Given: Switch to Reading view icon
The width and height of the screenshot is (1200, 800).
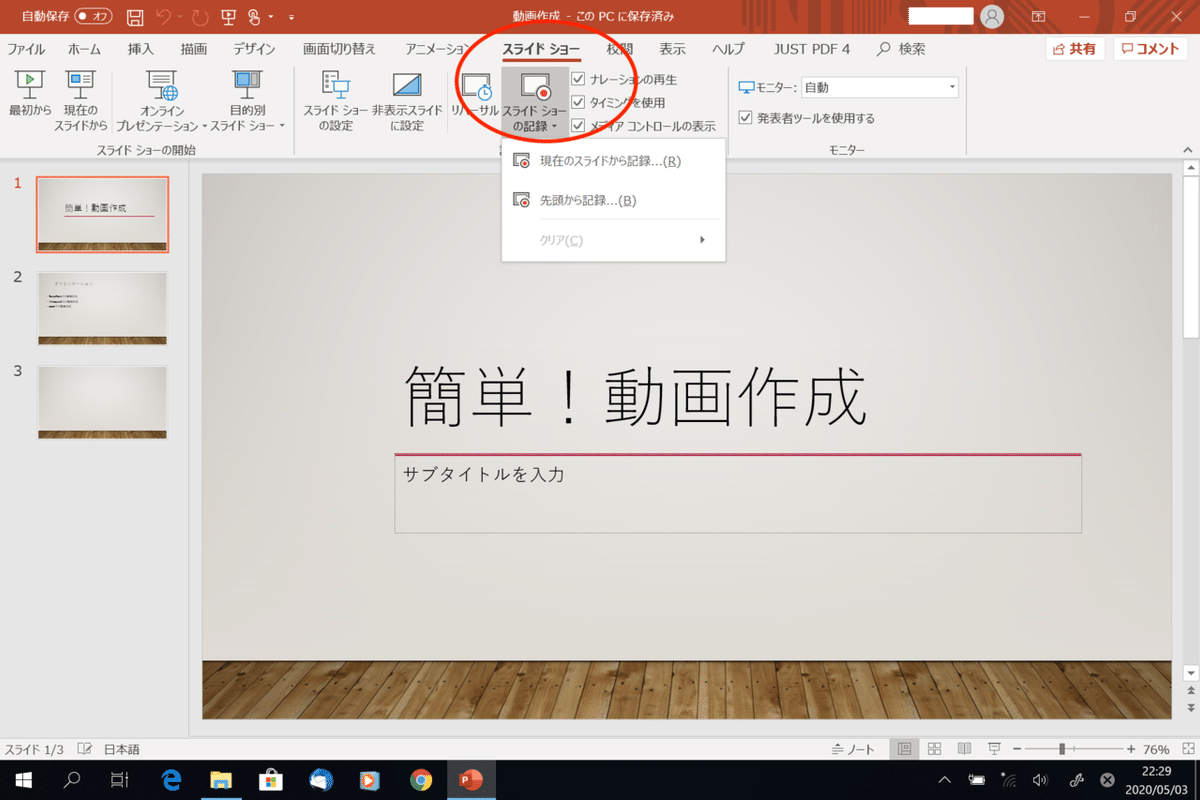Looking at the screenshot, I should point(964,749).
